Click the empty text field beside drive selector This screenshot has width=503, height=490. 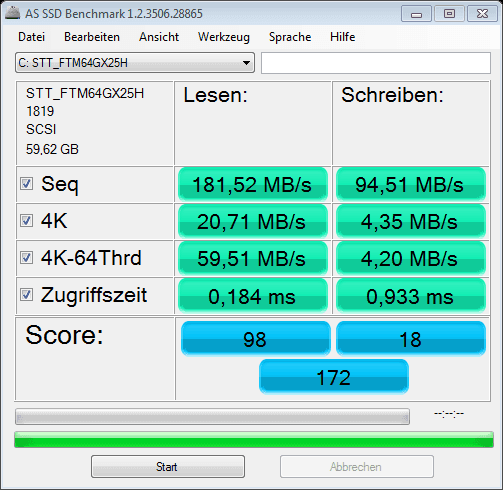376,63
